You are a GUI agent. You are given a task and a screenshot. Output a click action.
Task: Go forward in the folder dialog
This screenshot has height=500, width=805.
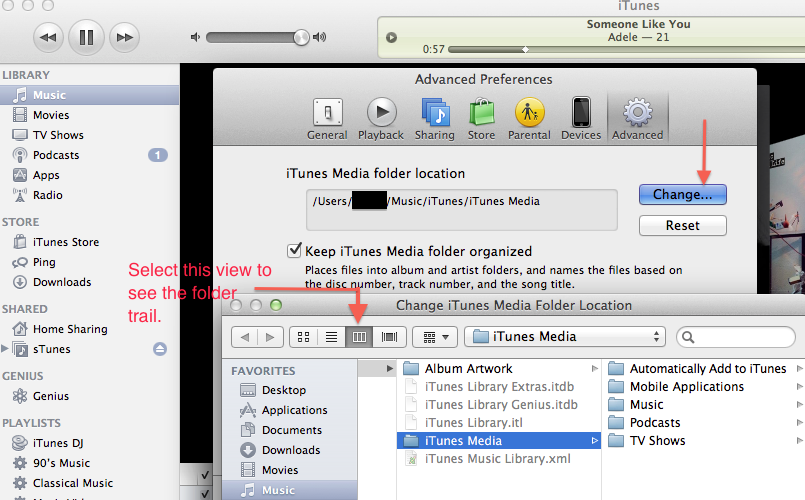[x=270, y=337]
